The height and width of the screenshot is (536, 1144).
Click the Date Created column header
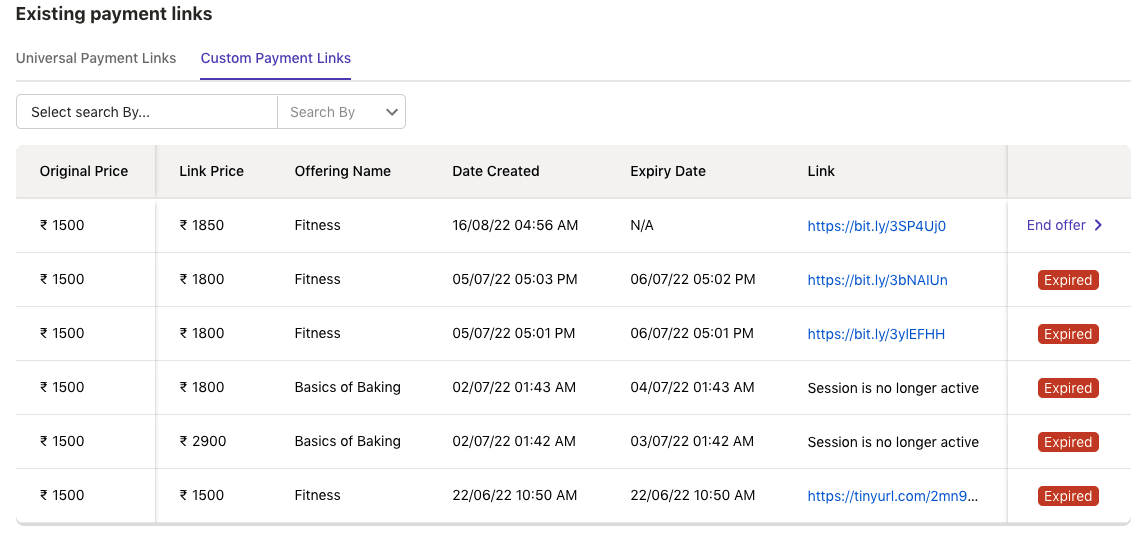pyautogui.click(x=495, y=171)
